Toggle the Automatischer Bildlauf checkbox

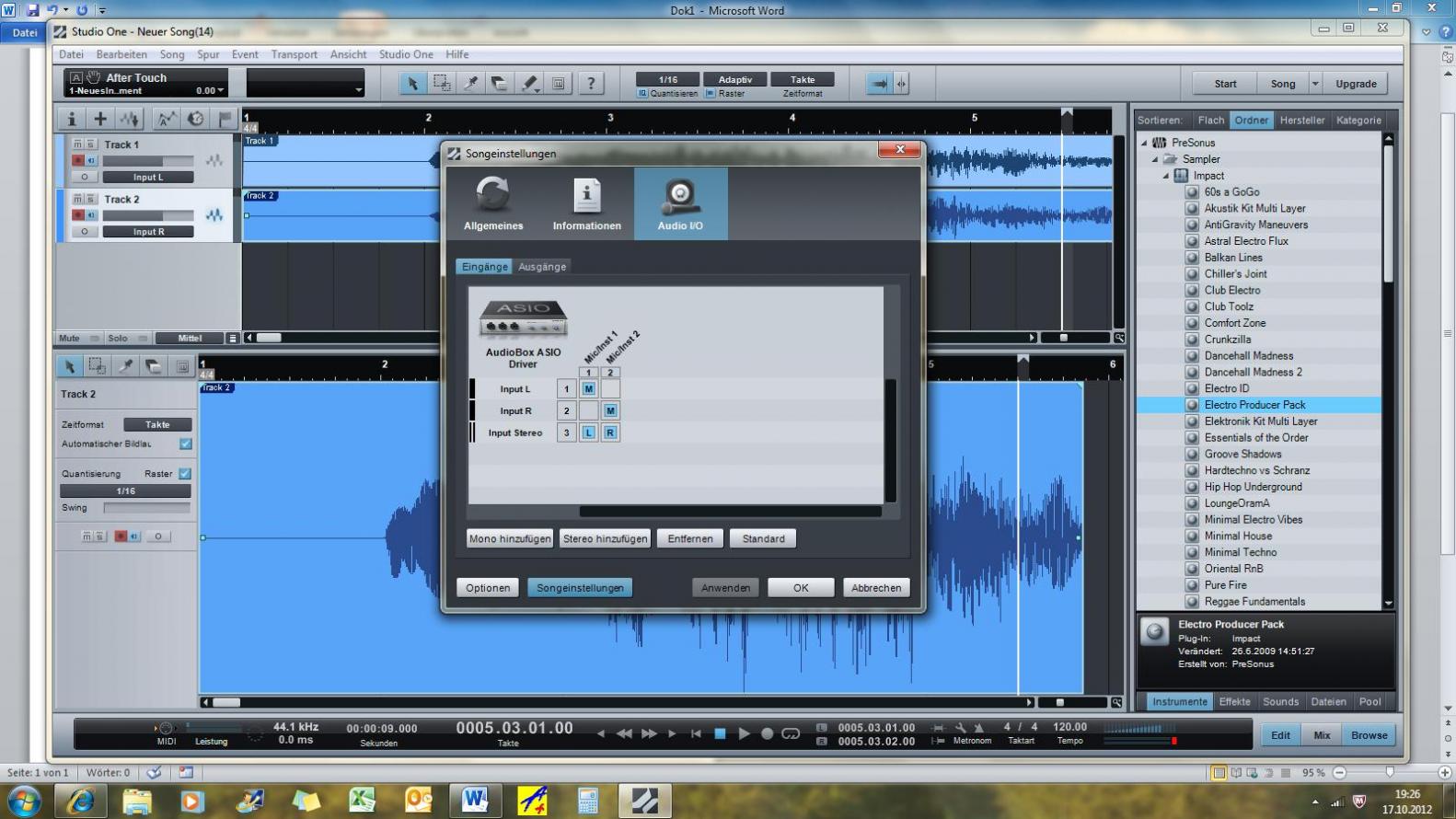tap(186, 444)
